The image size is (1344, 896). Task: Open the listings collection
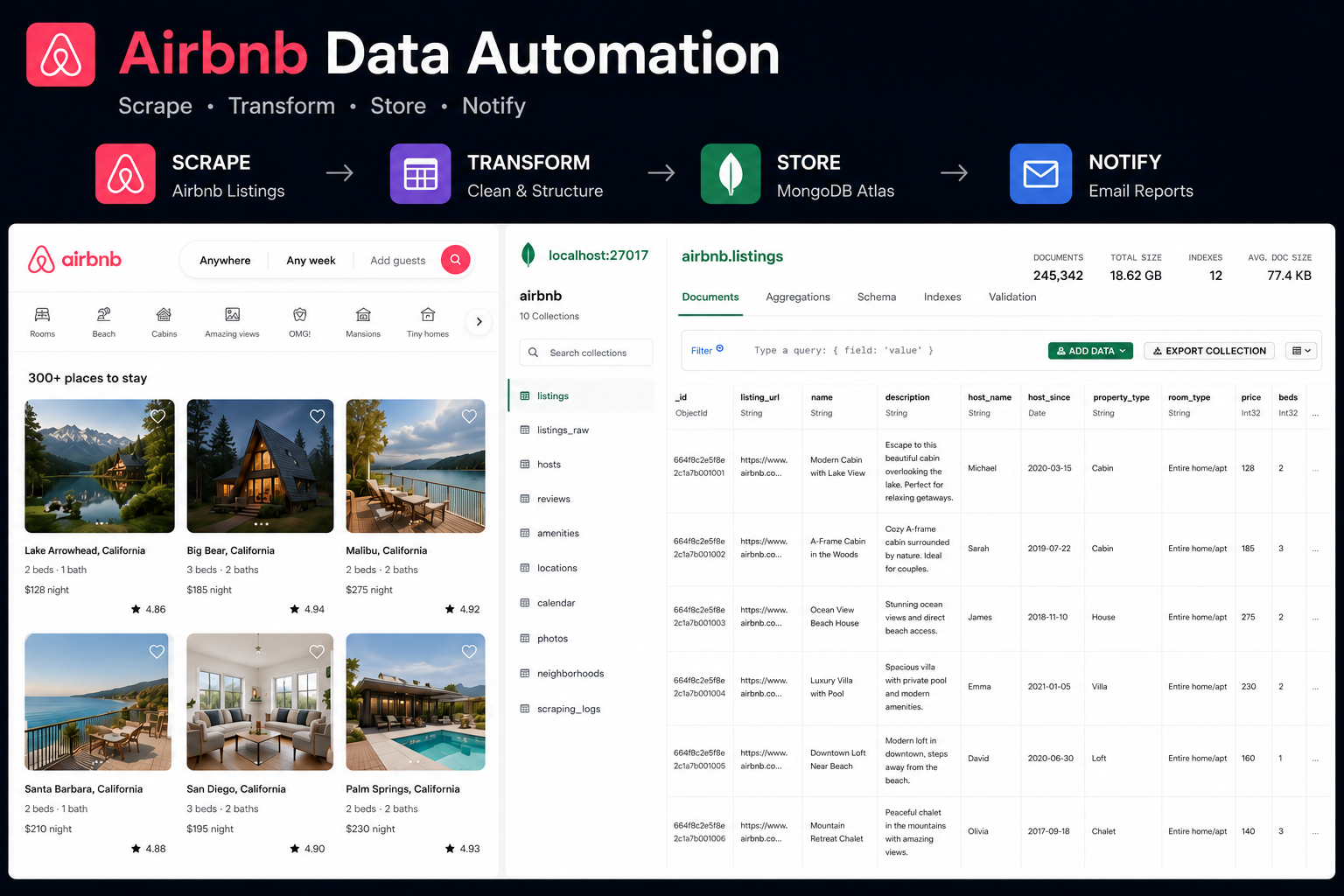point(582,395)
